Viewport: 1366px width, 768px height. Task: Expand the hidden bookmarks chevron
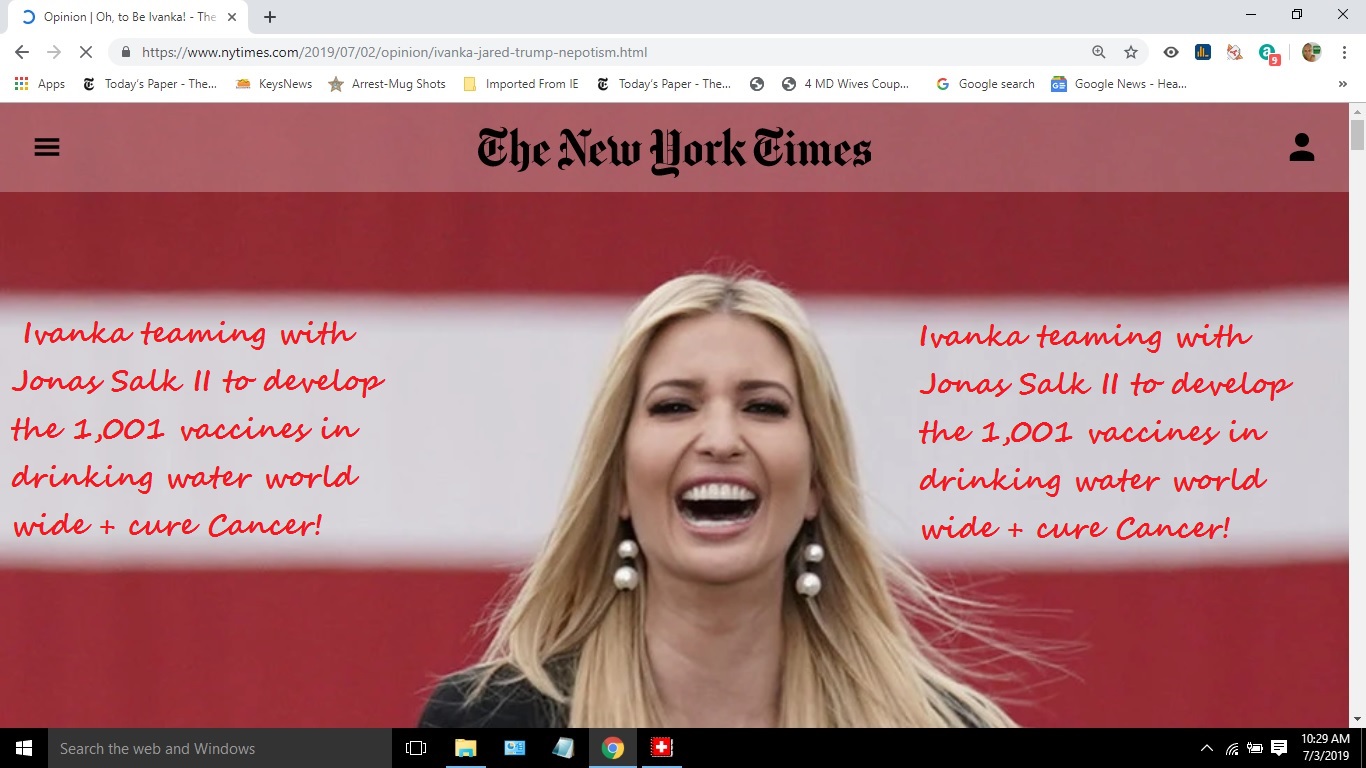pos(1342,84)
